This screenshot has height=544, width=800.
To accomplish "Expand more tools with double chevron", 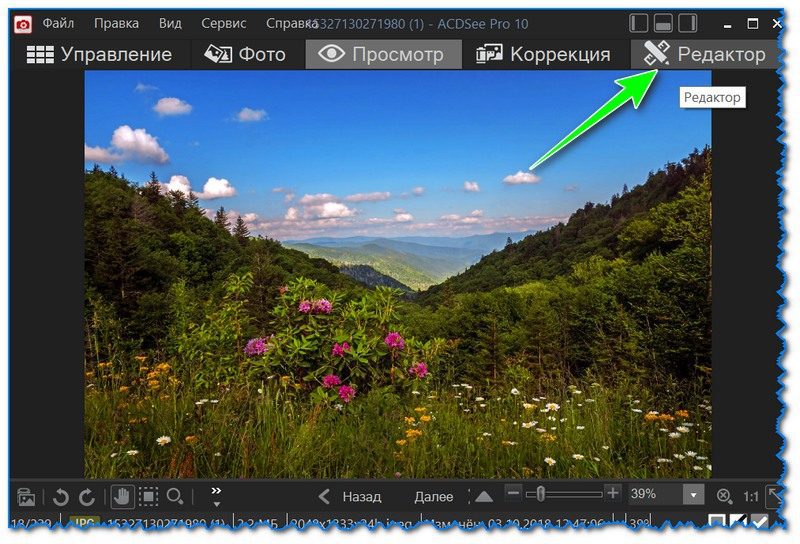I will coord(216,493).
